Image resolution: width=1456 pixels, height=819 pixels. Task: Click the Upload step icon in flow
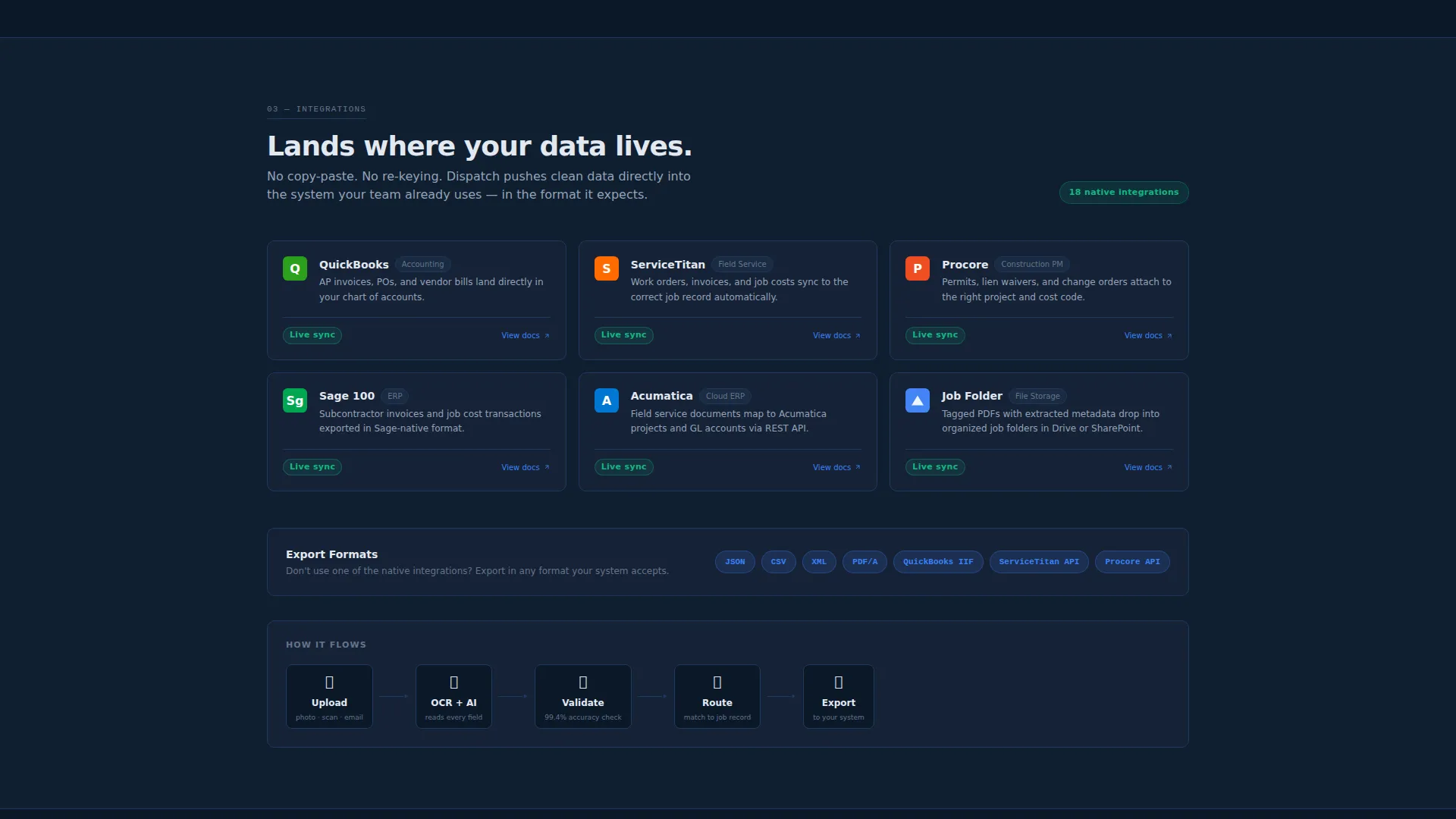point(329,682)
